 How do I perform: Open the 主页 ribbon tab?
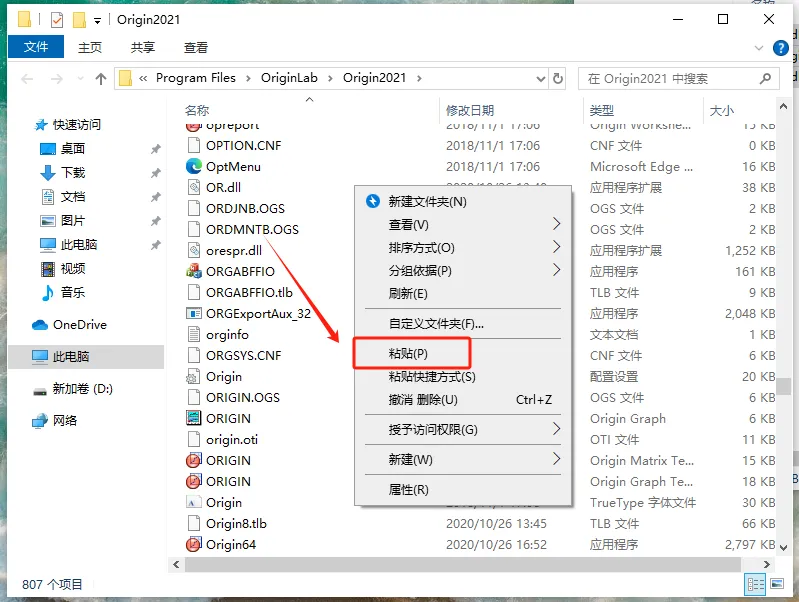click(90, 47)
